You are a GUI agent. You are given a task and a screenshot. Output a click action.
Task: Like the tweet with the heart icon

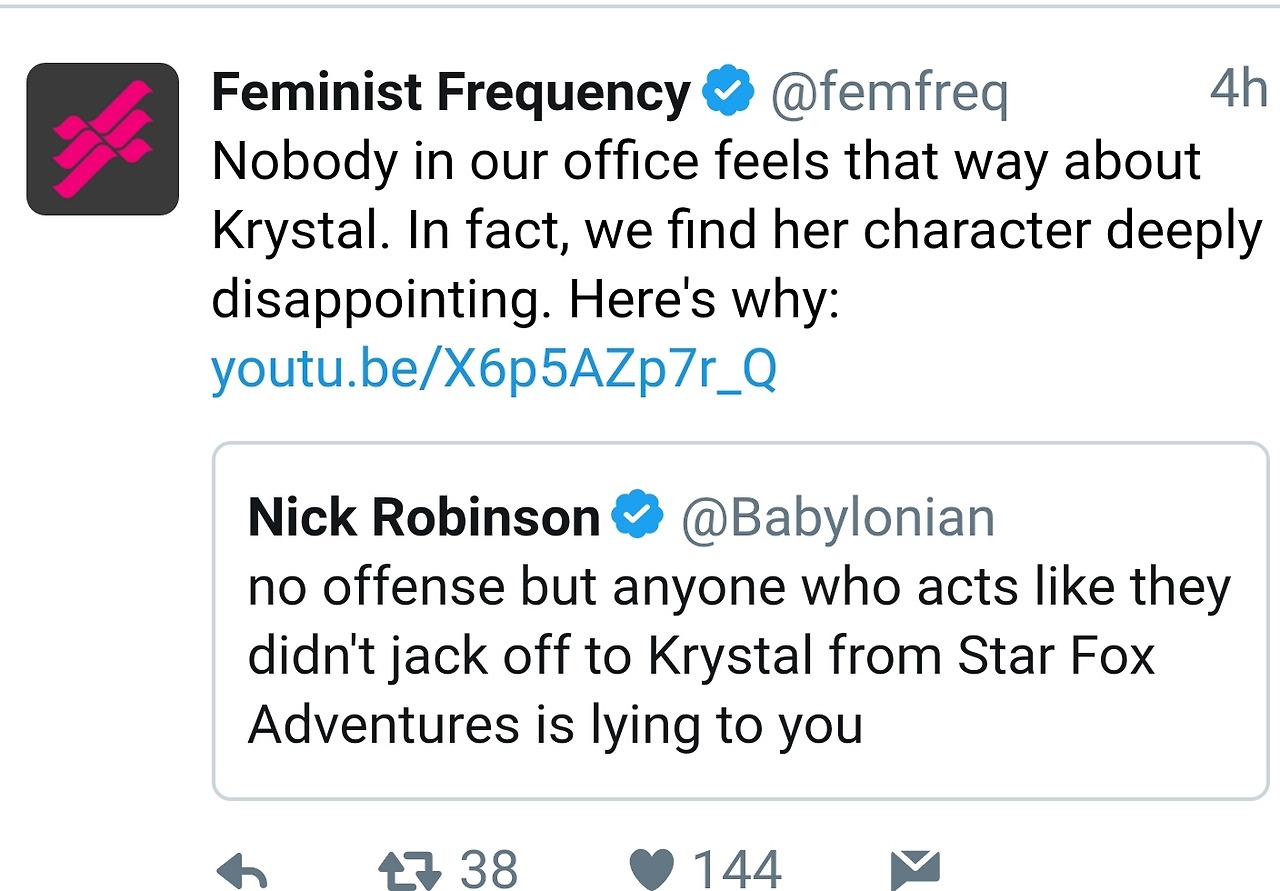coord(654,870)
